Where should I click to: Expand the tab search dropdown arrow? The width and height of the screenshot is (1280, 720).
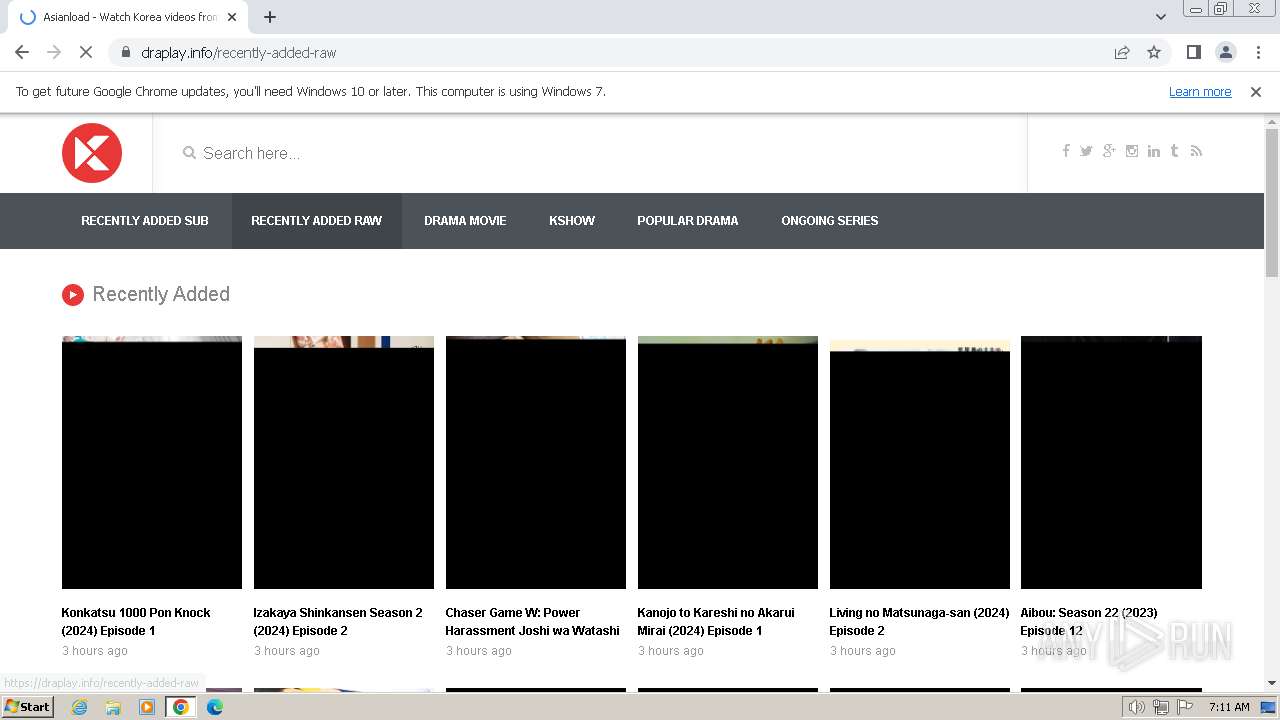point(1160,17)
